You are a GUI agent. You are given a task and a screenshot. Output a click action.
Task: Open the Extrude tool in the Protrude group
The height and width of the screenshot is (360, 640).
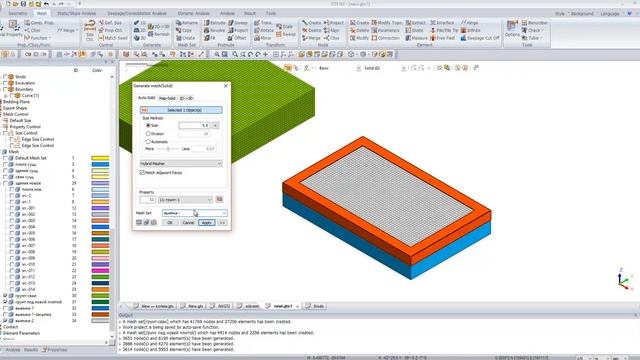(x=215, y=23)
